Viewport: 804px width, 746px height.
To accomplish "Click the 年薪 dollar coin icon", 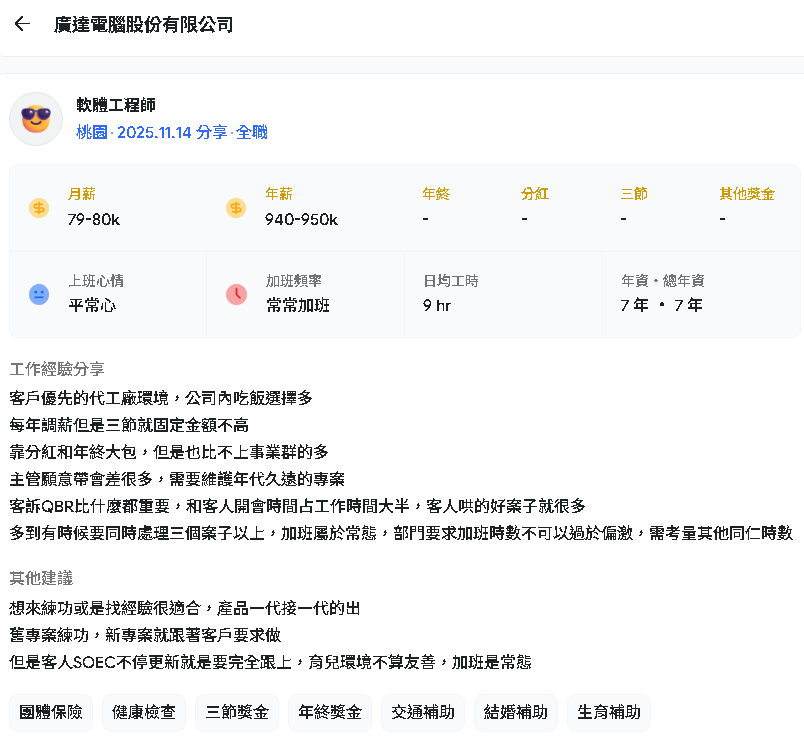I will (x=236, y=208).
